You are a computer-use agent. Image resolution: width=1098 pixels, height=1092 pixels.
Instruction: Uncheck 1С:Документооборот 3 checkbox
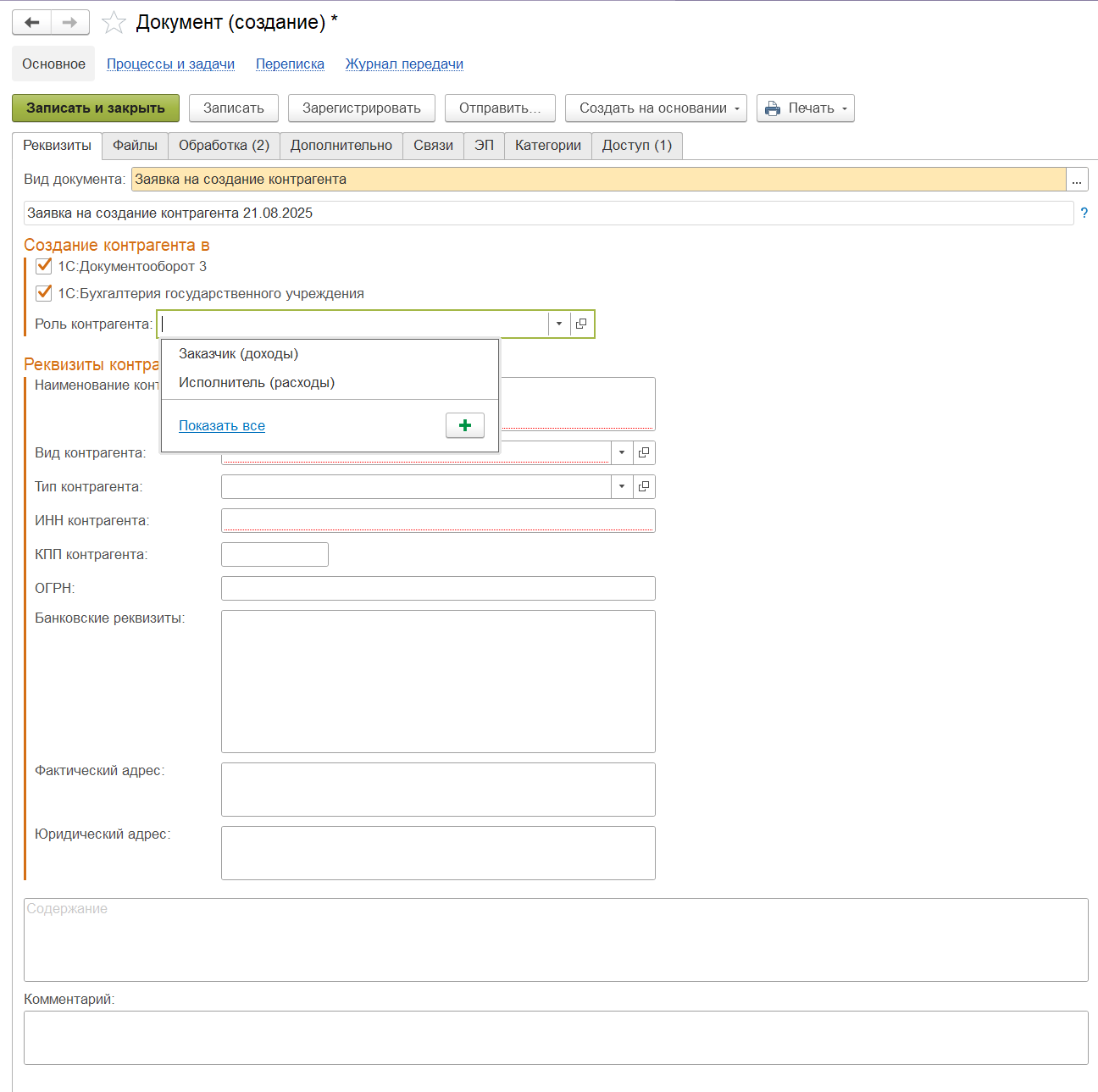tap(44, 266)
